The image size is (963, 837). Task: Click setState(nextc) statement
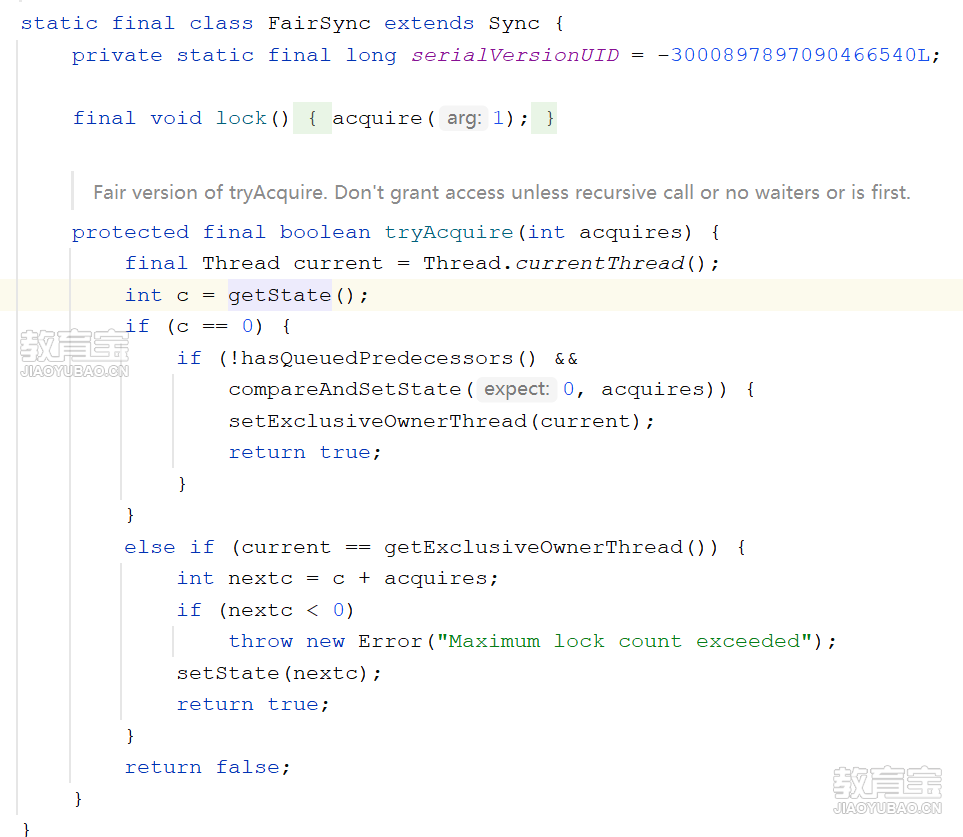coord(278,673)
